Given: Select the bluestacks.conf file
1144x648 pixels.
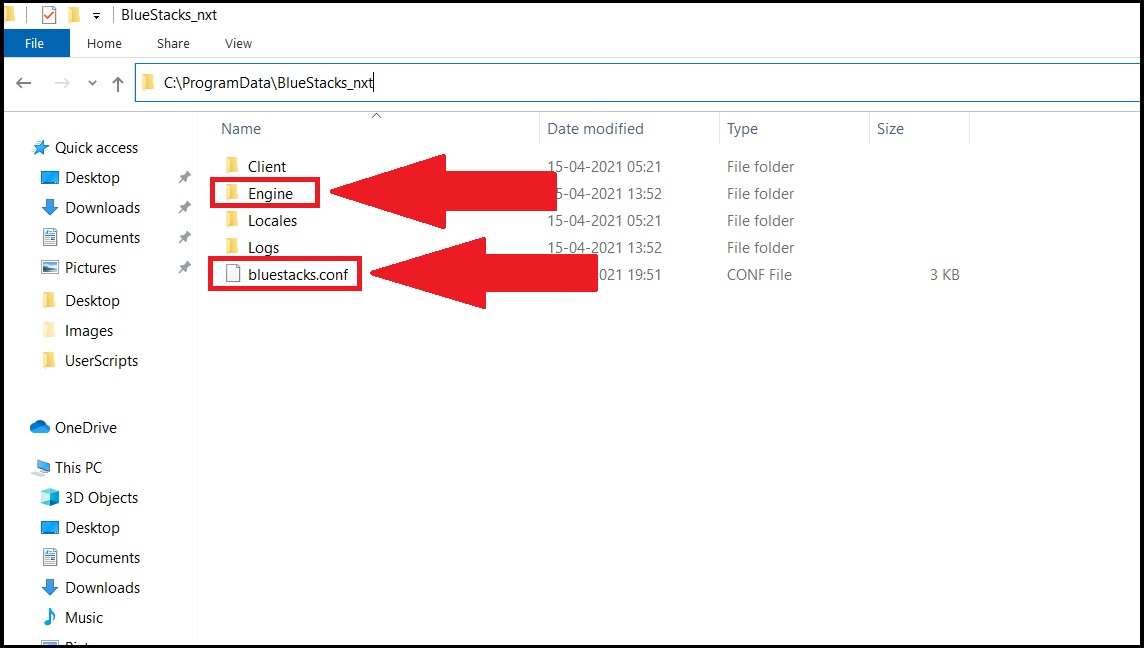Looking at the screenshot, I should click(x=298, y=275).
